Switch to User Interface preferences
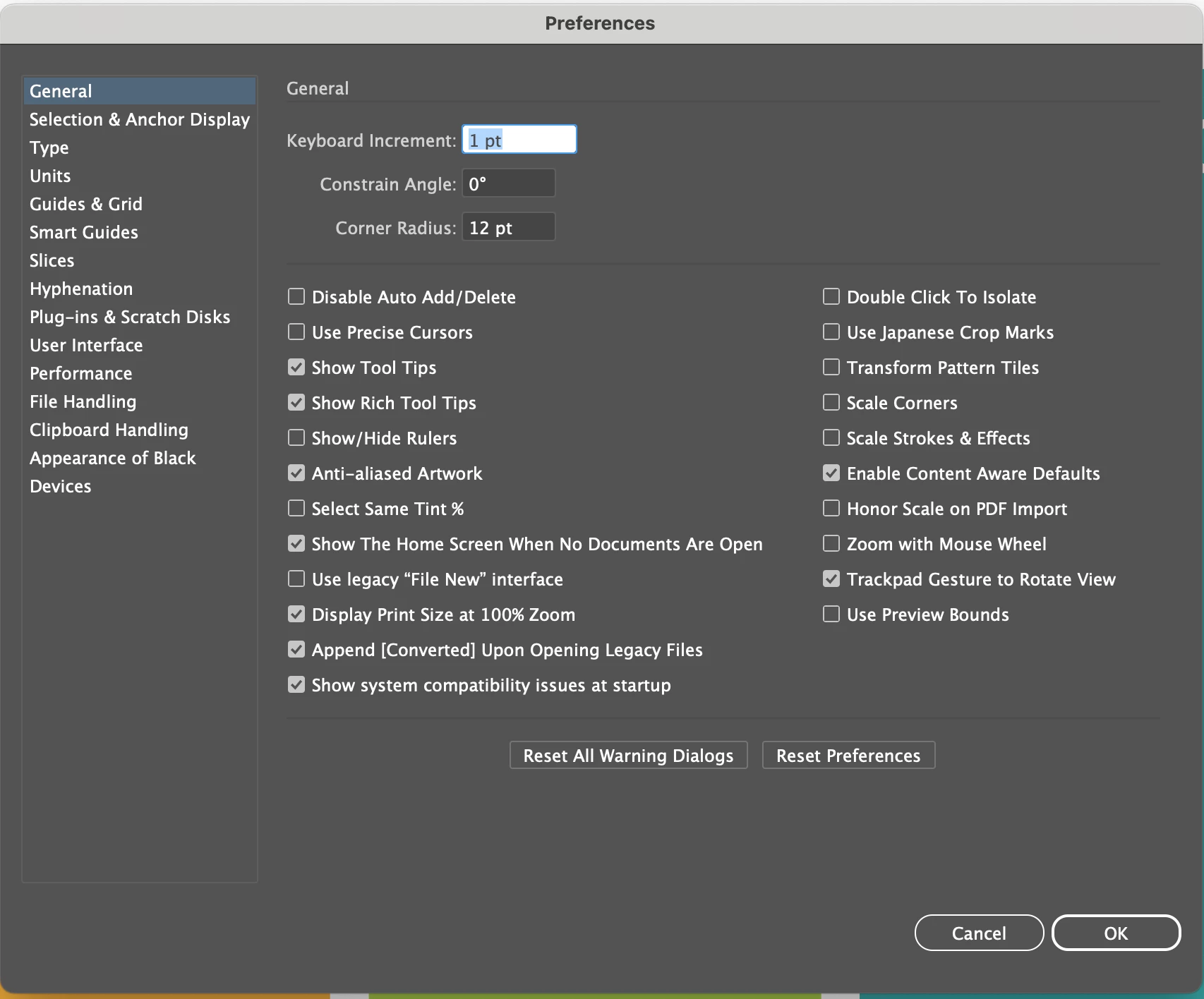The height and width of the screenshot is (999, 1204). [140, 345]
